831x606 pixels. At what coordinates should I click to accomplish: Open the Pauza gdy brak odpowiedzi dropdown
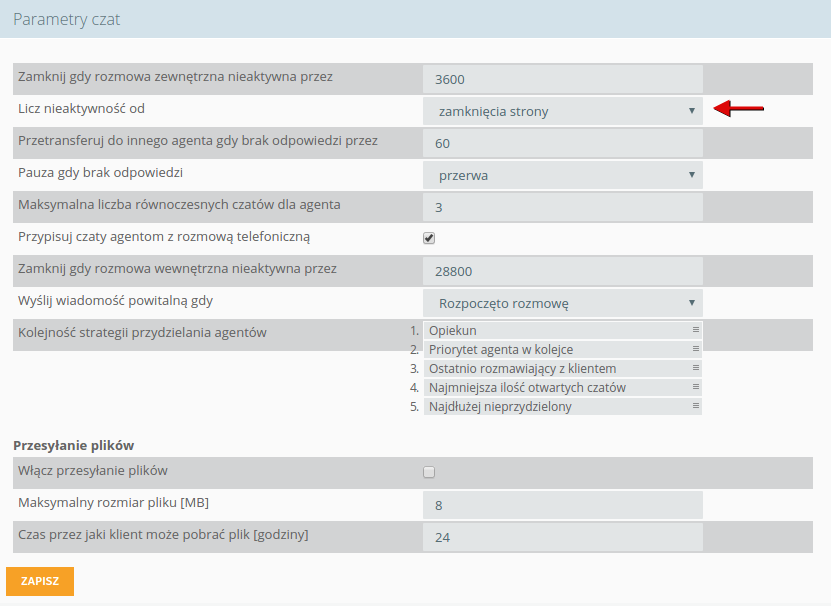tap(562, 175)
